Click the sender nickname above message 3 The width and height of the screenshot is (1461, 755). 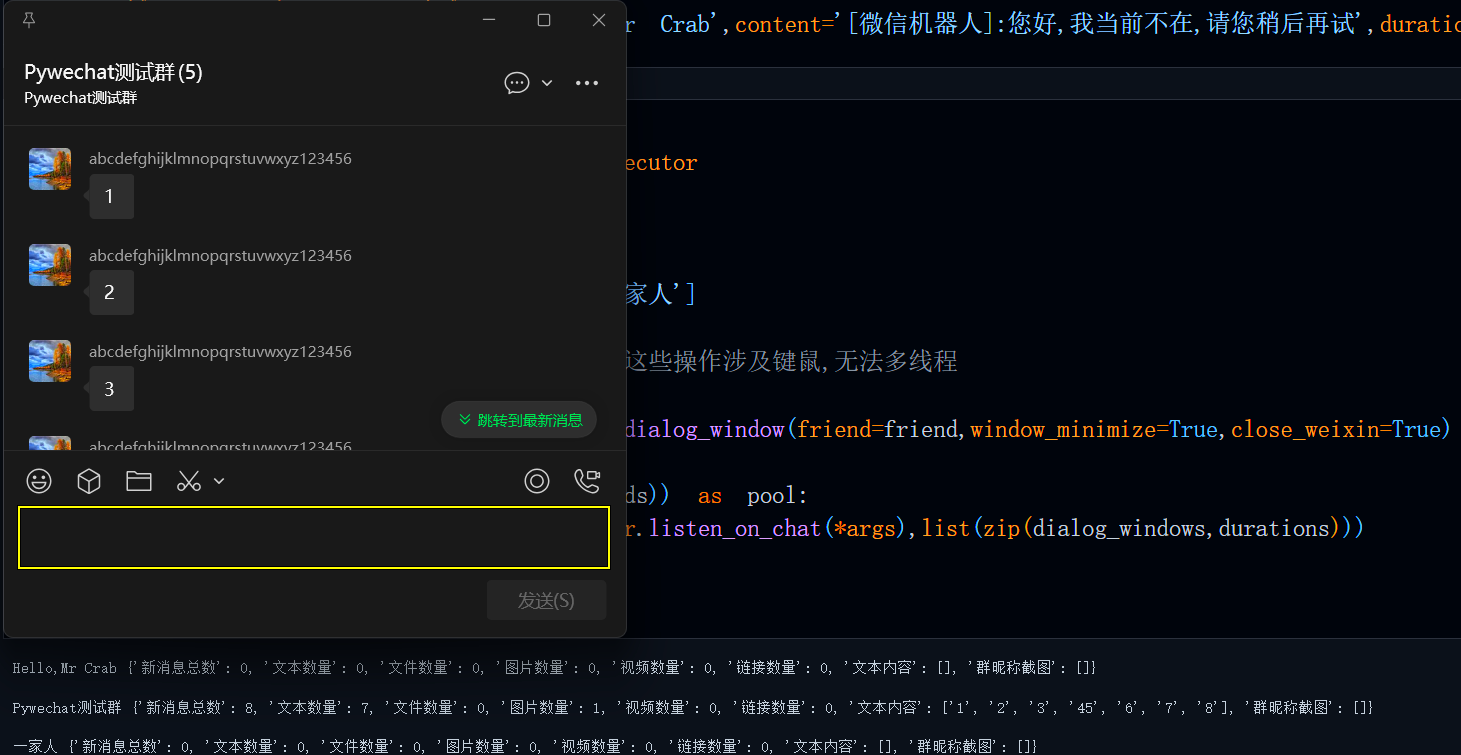point(220,351)
